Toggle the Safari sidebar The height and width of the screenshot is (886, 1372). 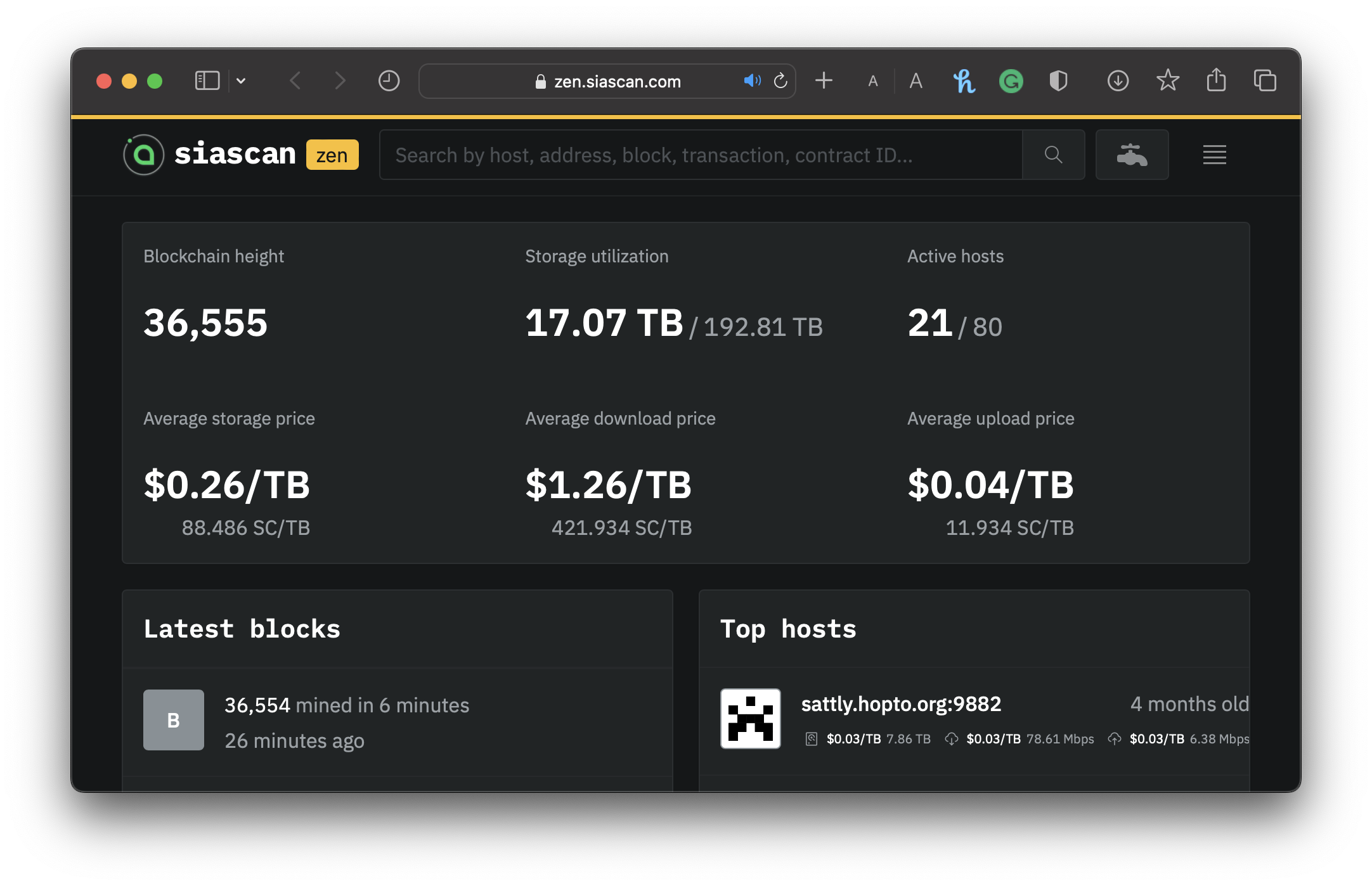(x=207, y=80)
